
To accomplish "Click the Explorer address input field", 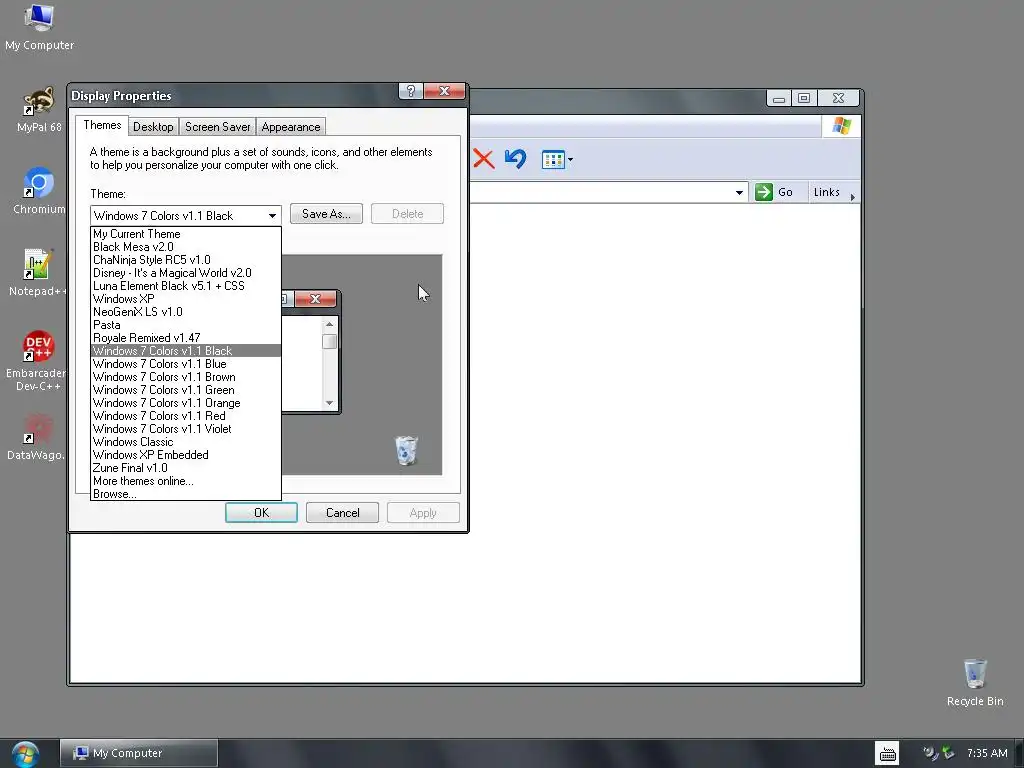I will [601, 192].
